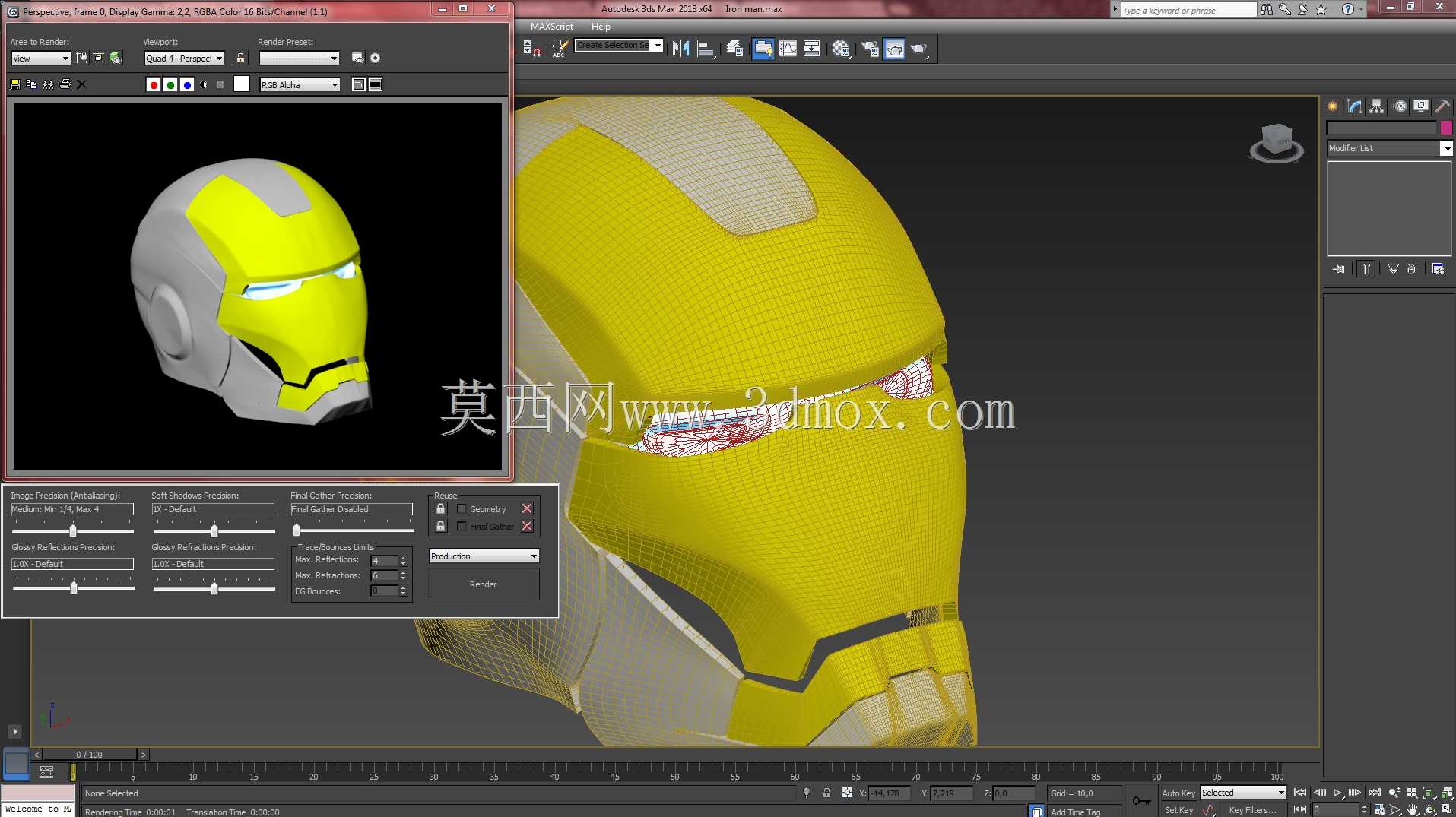1456x817 pixels.
Task: Click the Set Key button
Action: coord(1178,810)
